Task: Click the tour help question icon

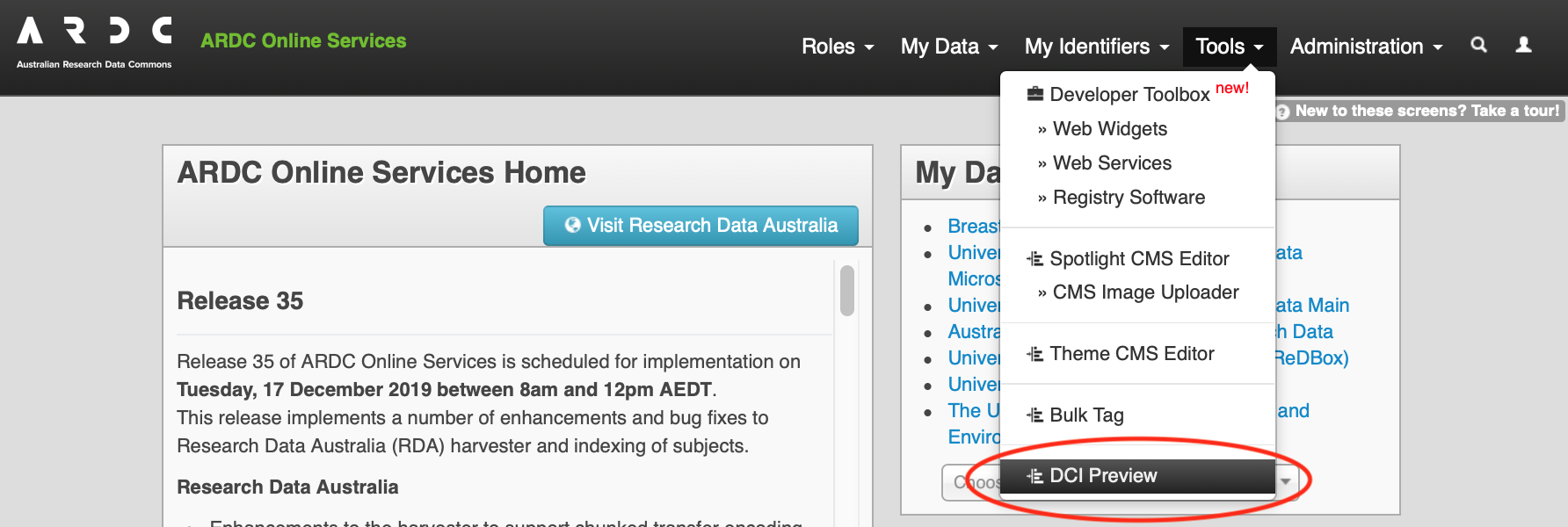Action: [1283, 112]
